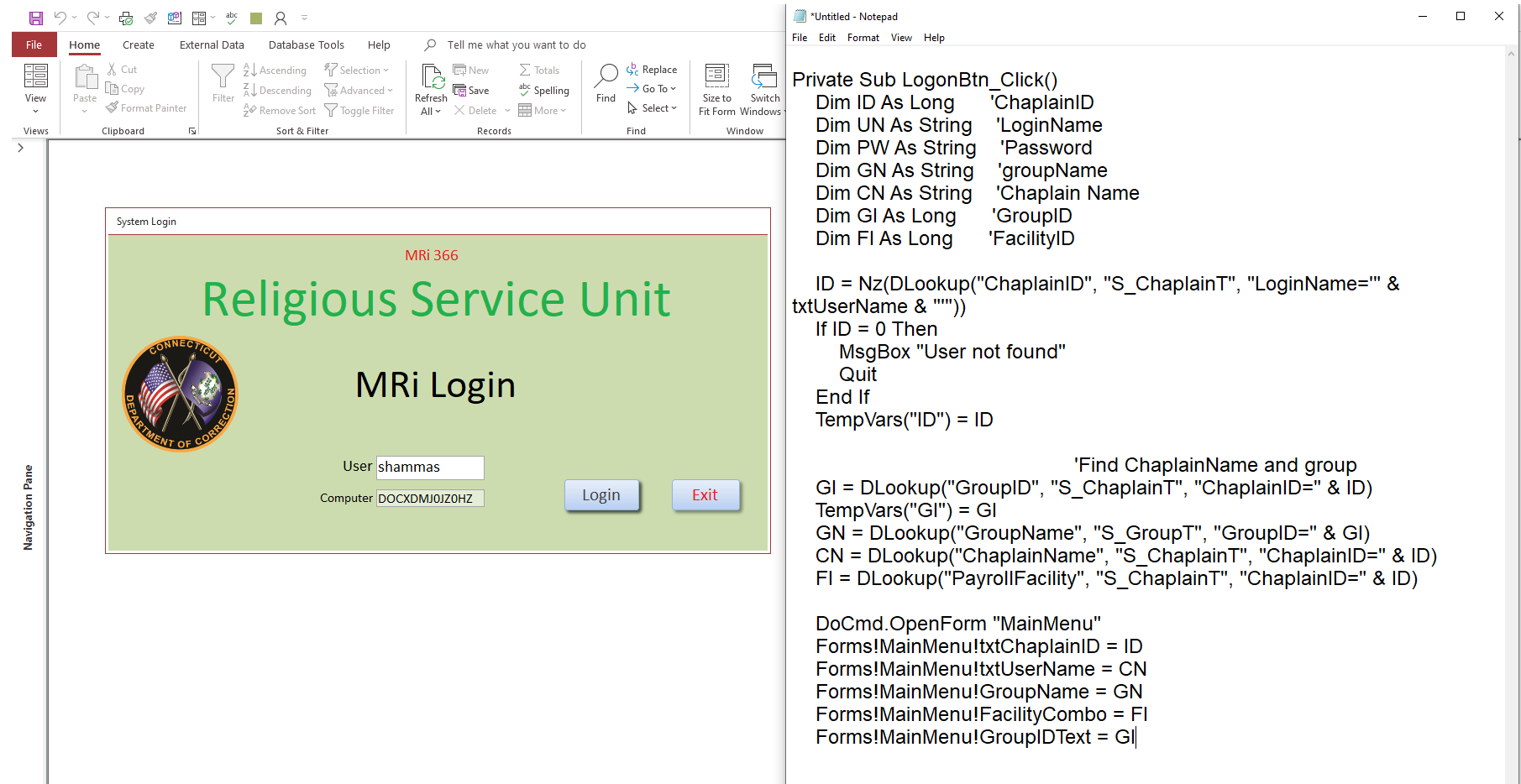Click the Save record icon
This screenshot has height=784, width=1521.
point(474,90)
